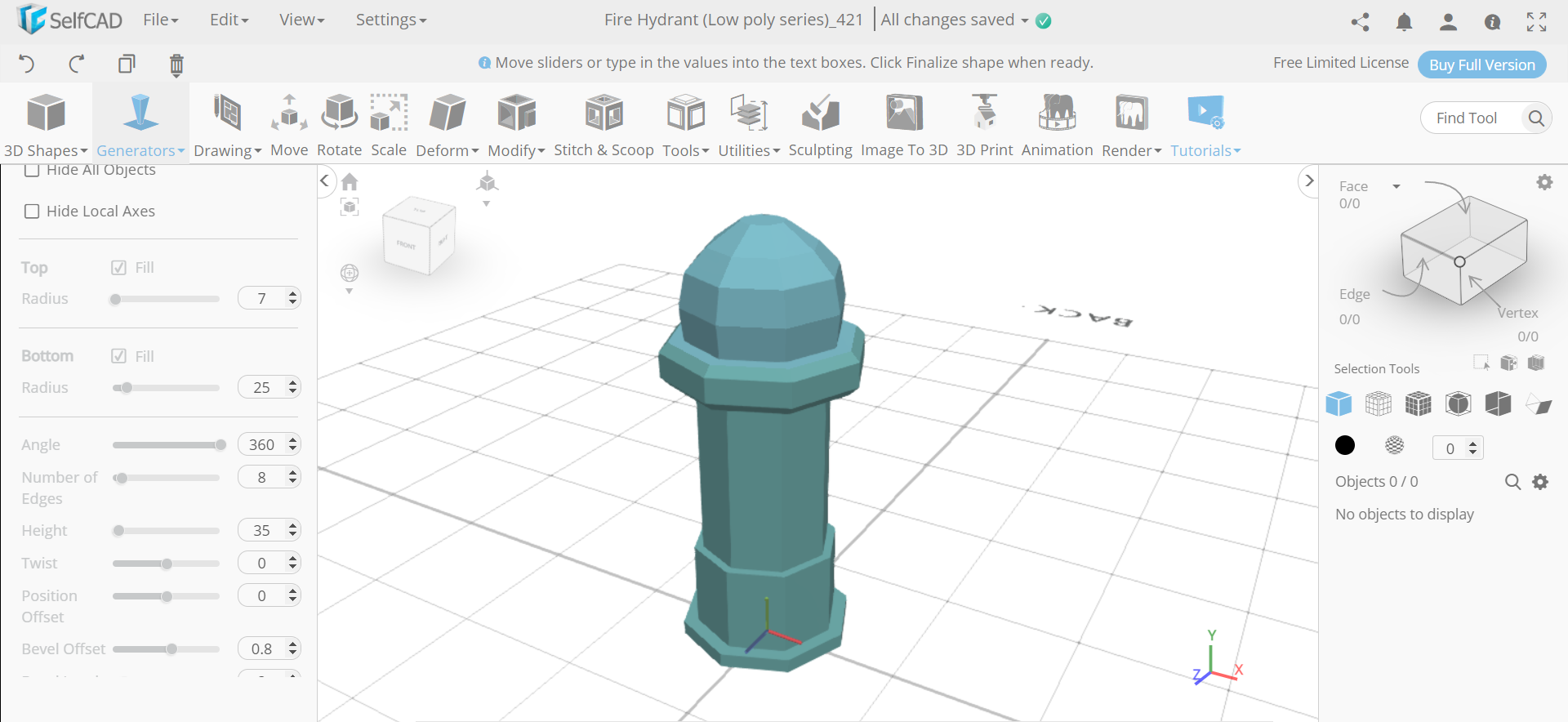Enable Hide Local Axes checkbox
This screenshot has width=1568, height=722.
pyautogui.click(x=32, y=212)
